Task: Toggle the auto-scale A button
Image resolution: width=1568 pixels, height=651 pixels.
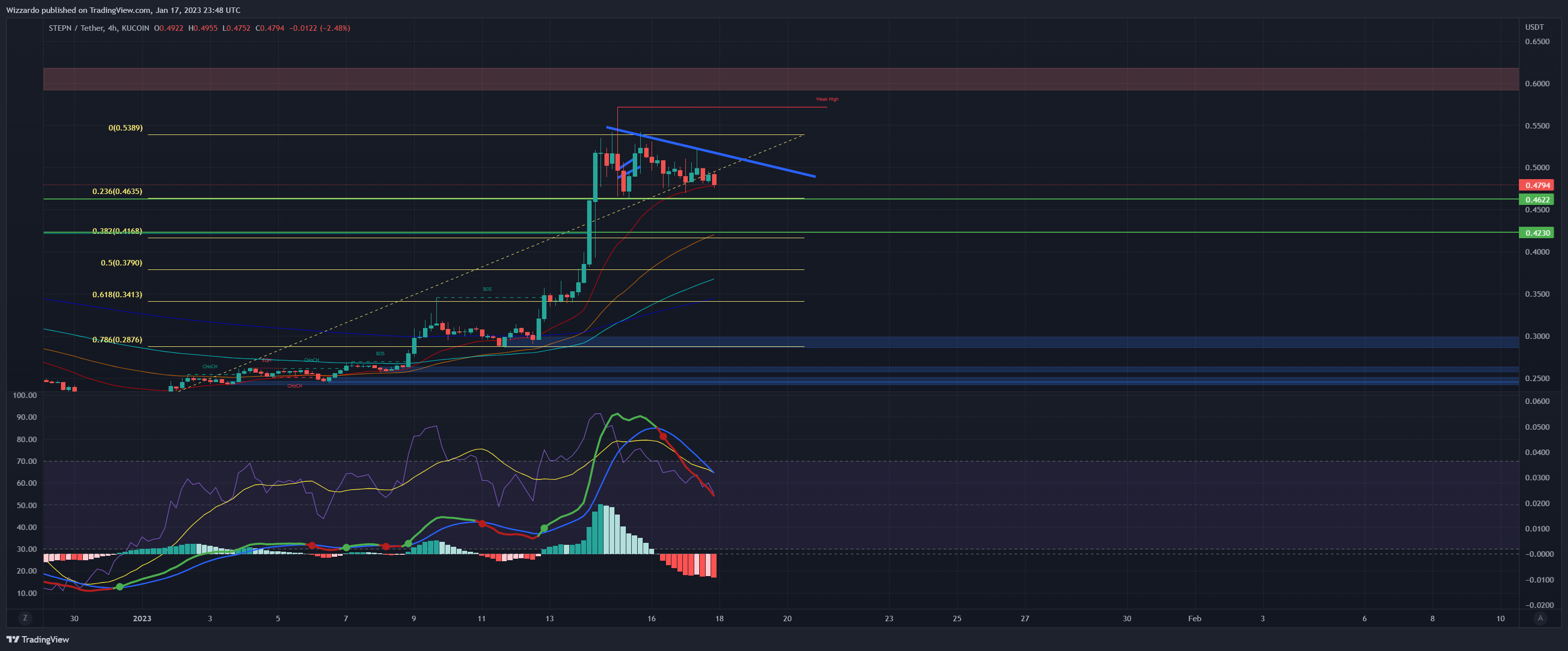Action: [x=1540, y=618]
